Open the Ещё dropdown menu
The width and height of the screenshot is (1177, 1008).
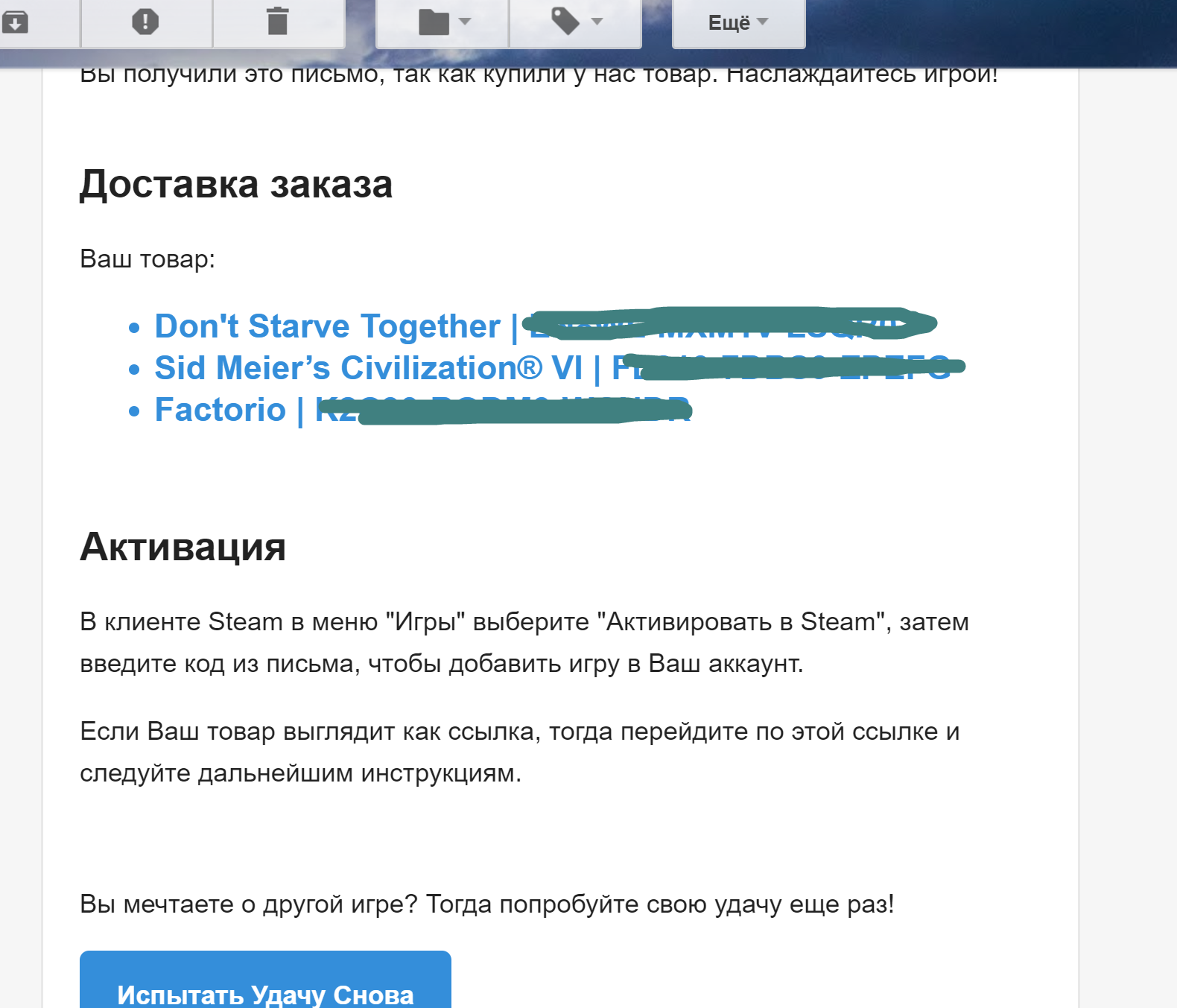[737, 23]
